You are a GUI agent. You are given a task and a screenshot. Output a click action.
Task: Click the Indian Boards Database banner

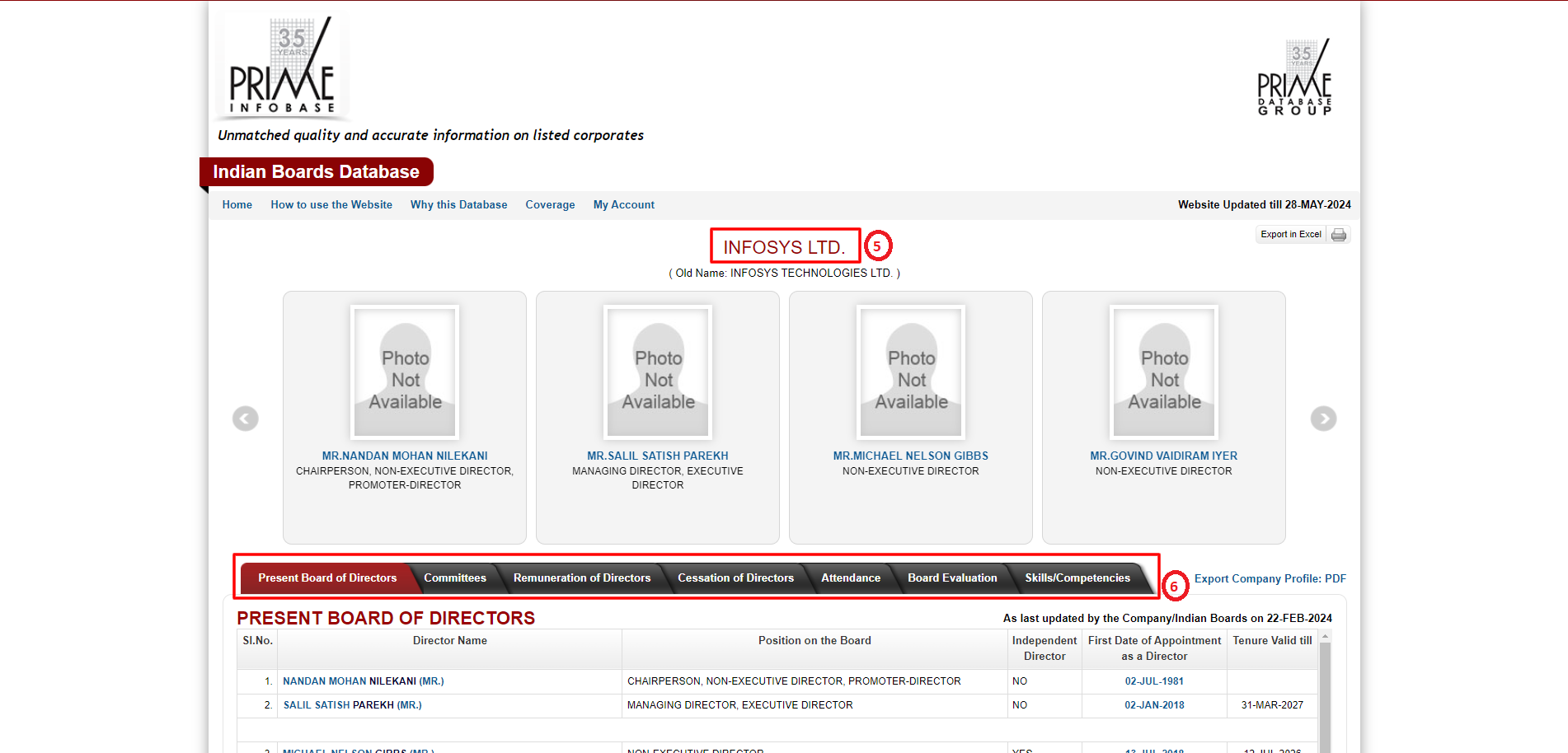pos(317,172)
